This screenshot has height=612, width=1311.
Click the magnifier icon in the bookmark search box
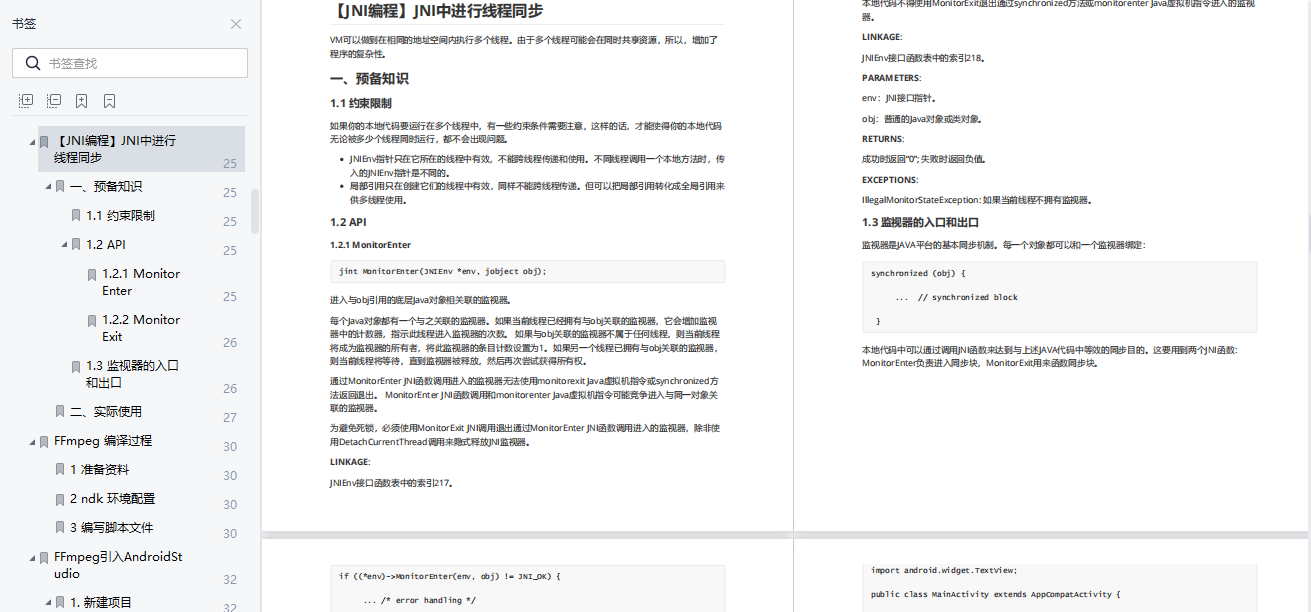[x=33, y=62]
